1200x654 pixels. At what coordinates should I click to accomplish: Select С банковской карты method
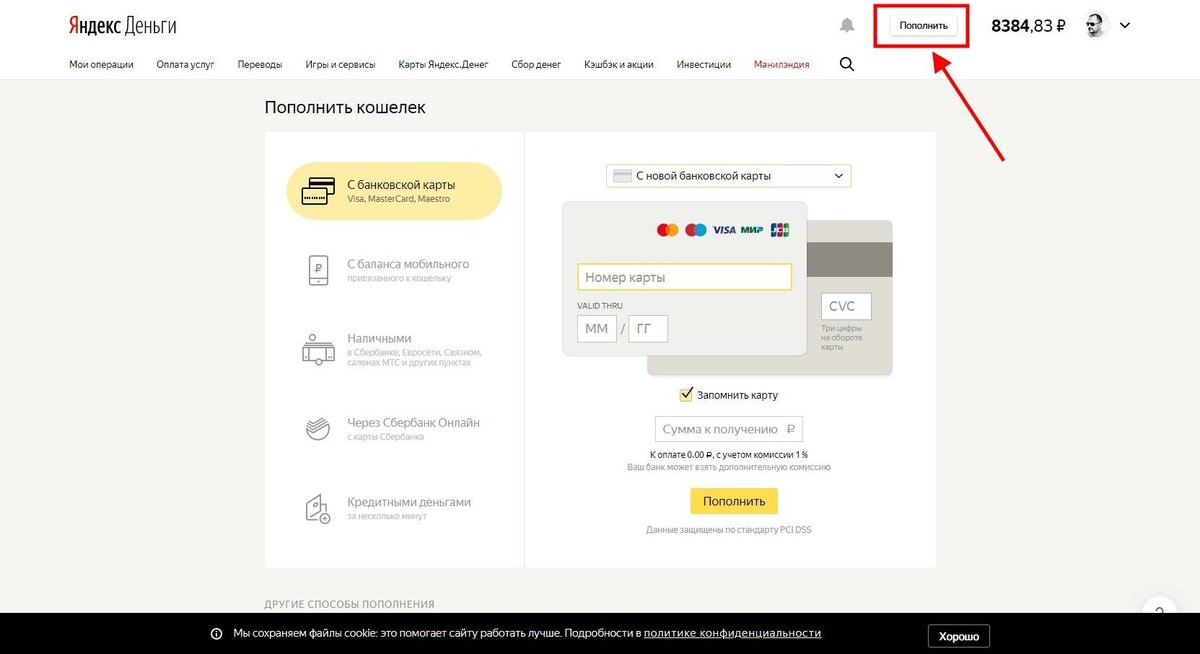394,191
